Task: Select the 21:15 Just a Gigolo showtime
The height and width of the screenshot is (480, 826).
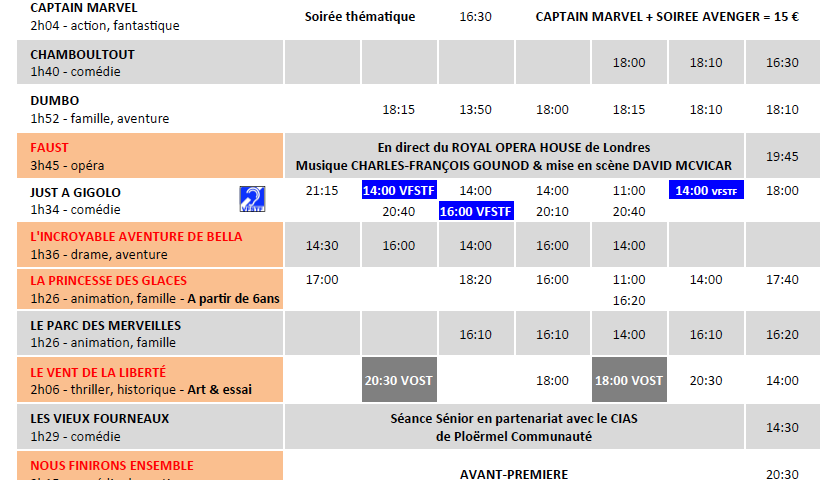Action: (x=322, y=190)
